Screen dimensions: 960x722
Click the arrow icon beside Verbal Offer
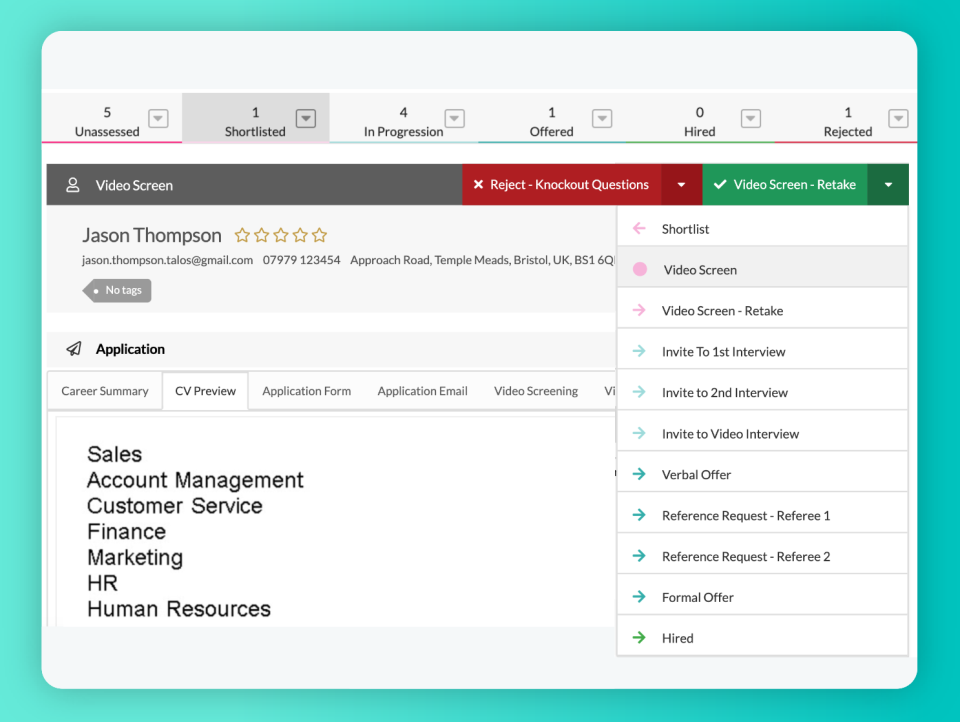pos(639,474)
